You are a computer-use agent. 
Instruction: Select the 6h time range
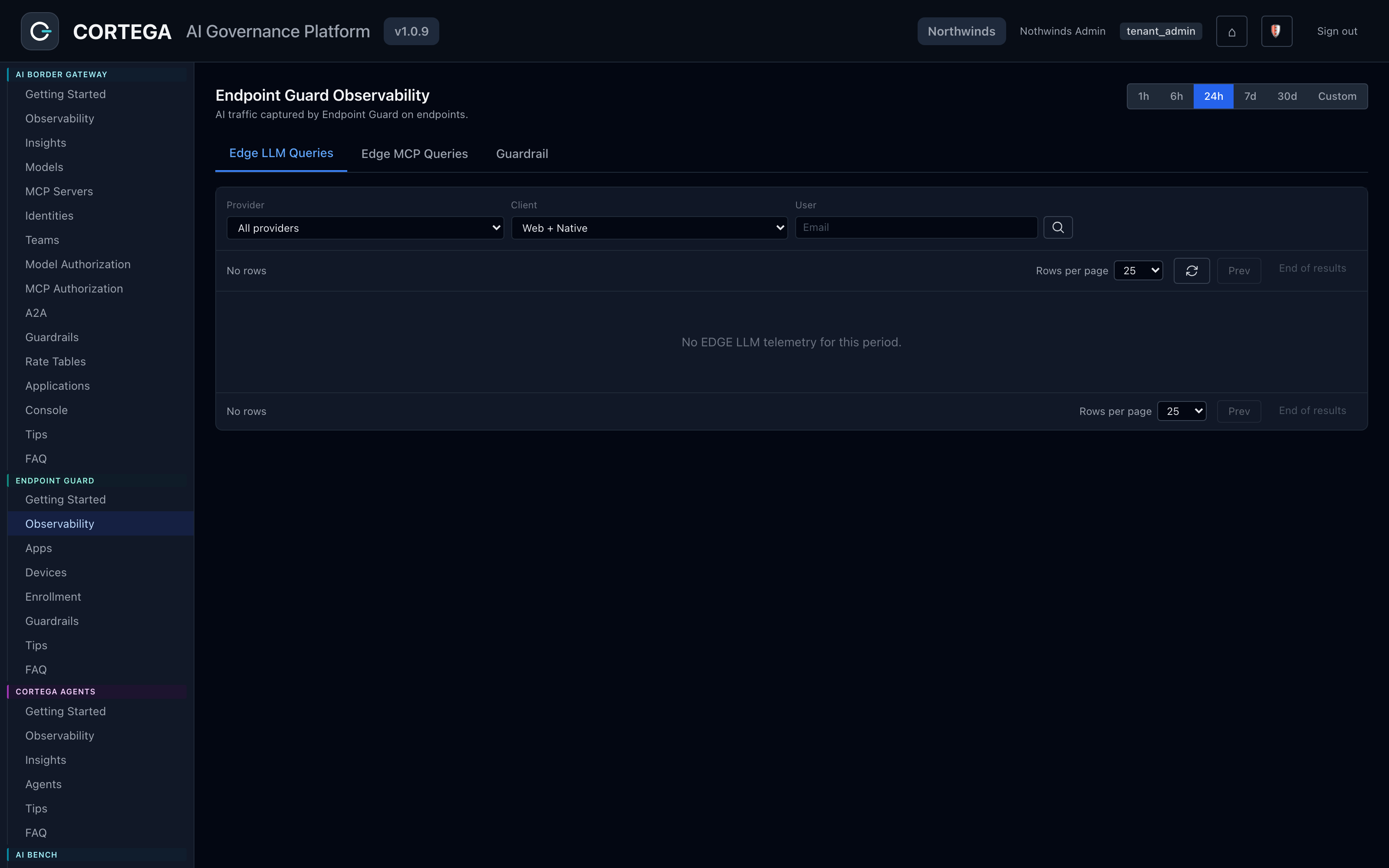click(1177, 96)
